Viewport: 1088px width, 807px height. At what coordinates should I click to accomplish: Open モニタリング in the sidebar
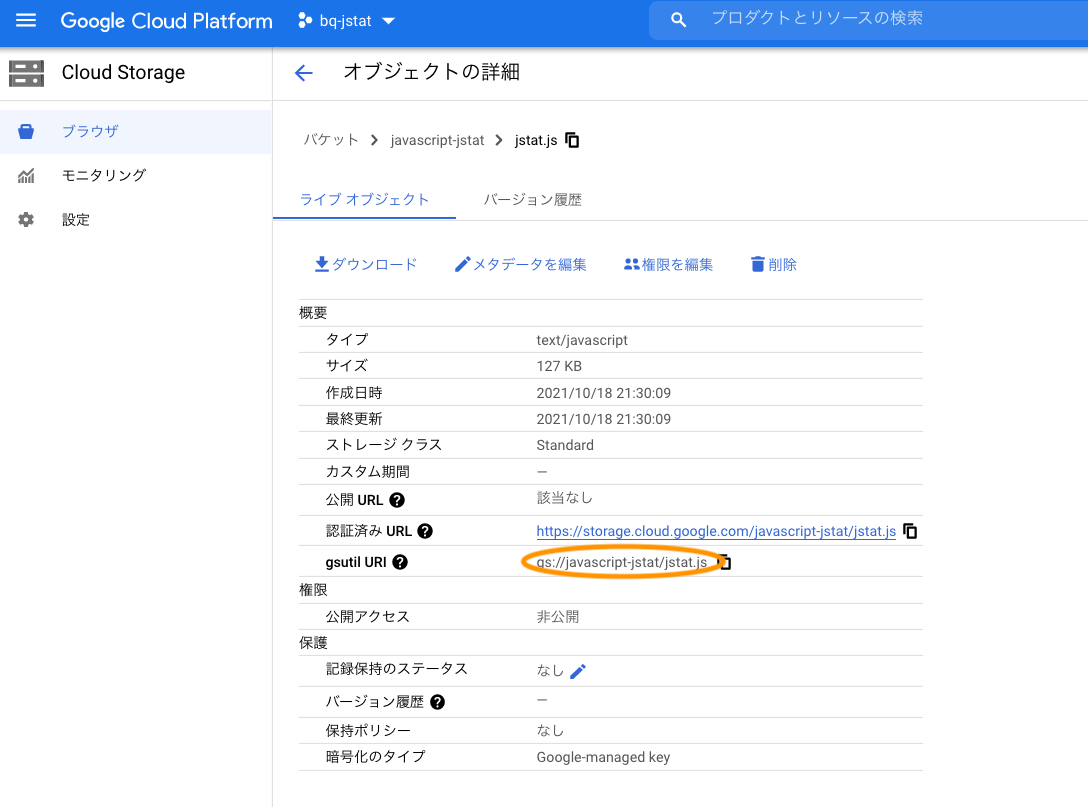coord(136,176)
